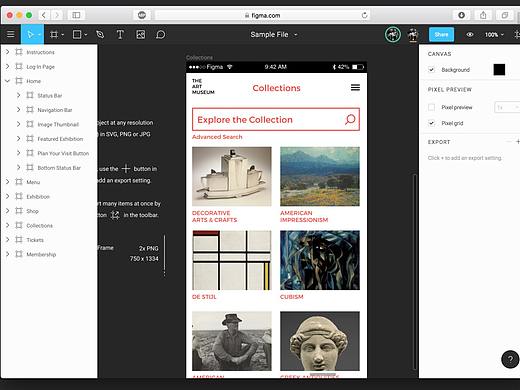Click the second collaborator avatar

coord(413,34)
